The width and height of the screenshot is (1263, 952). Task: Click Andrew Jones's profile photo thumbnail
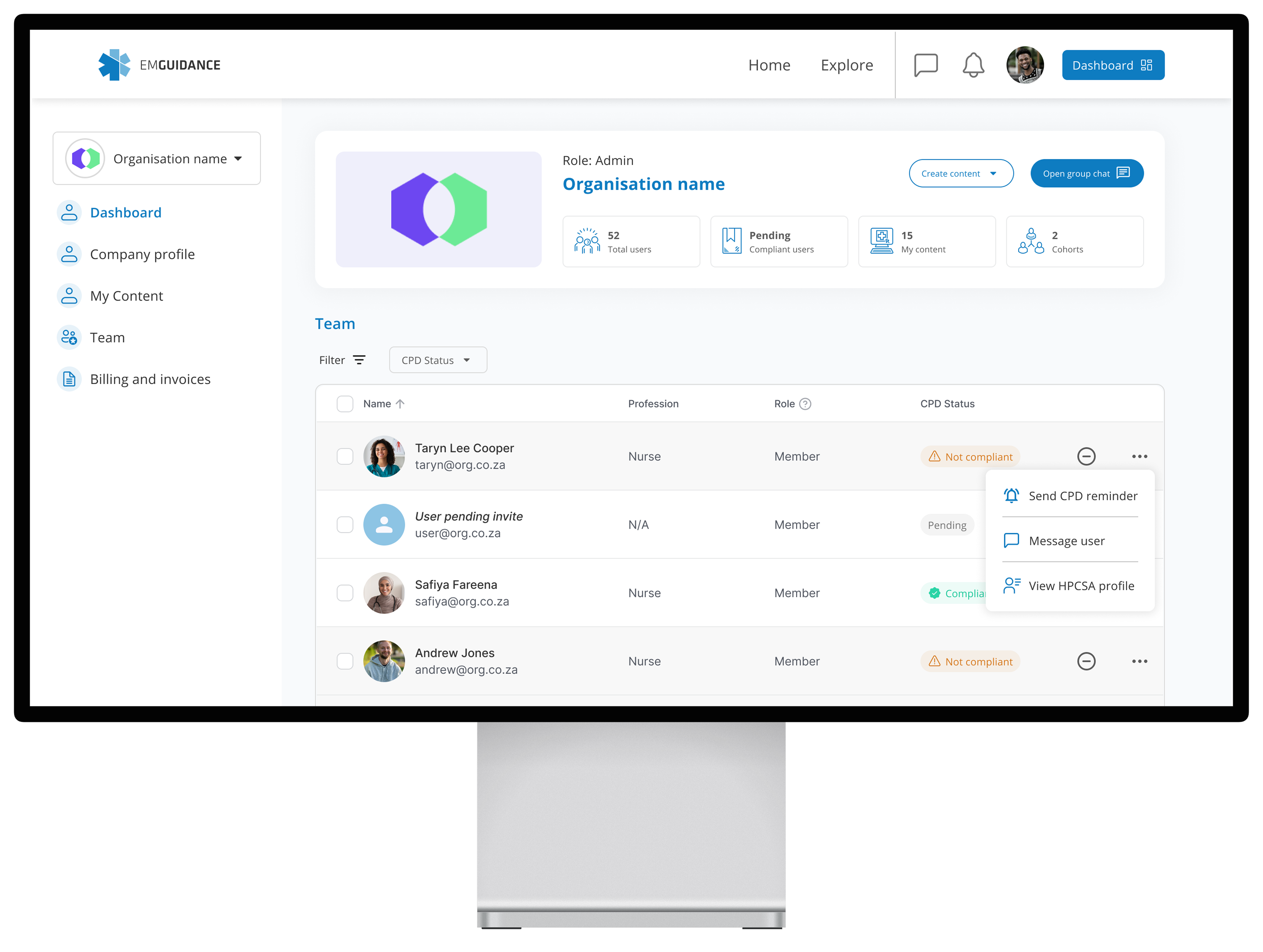pyautogui.click(x=384, y=661)
